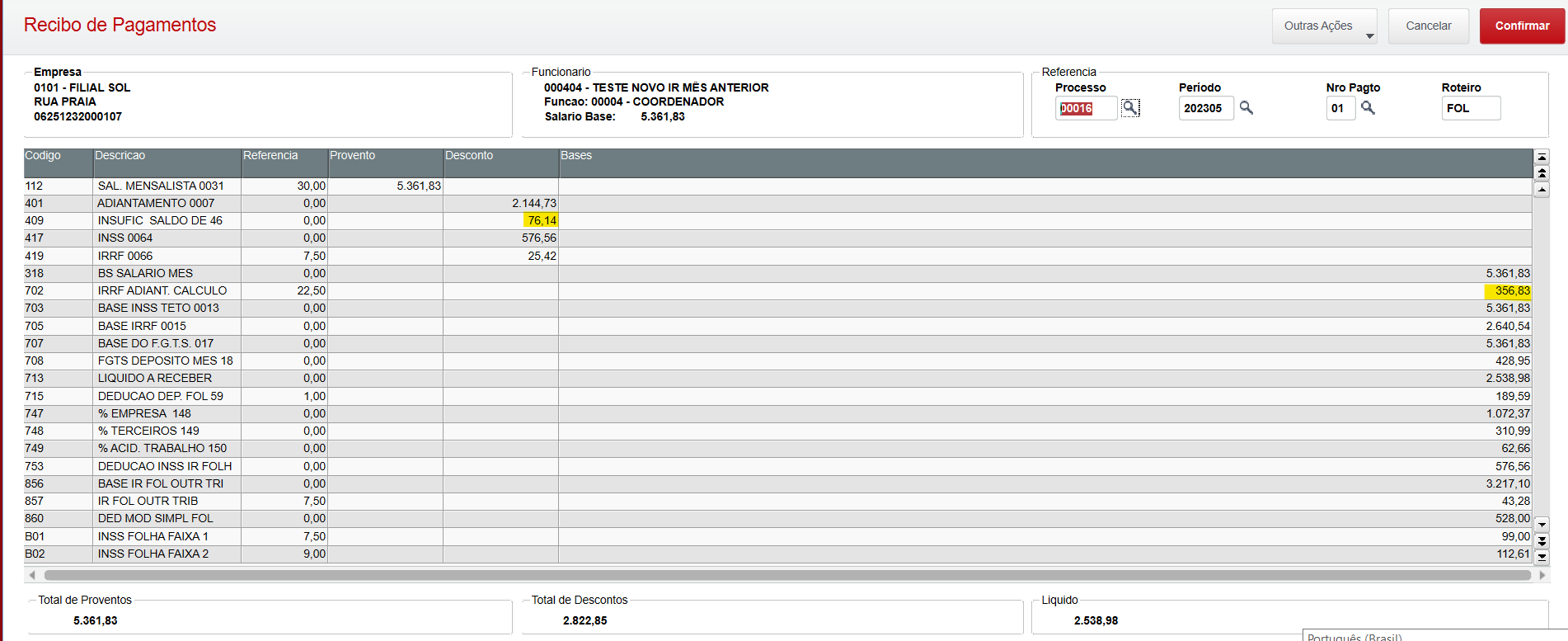1568x641 pixels.
Task: Click the page-down arrow of the table
Action: click(x=1542, y=541)
